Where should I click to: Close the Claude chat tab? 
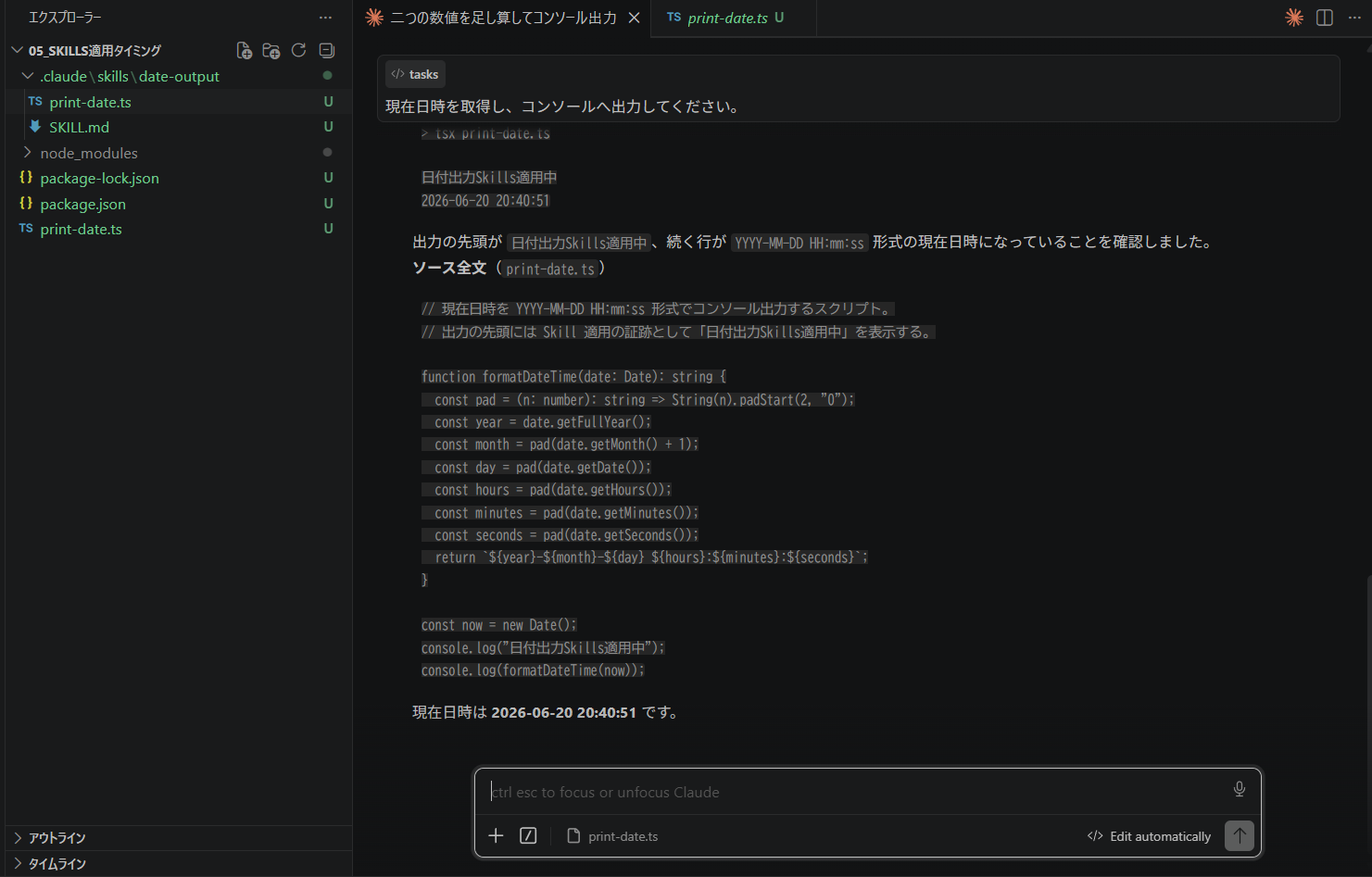click(634, 18)
